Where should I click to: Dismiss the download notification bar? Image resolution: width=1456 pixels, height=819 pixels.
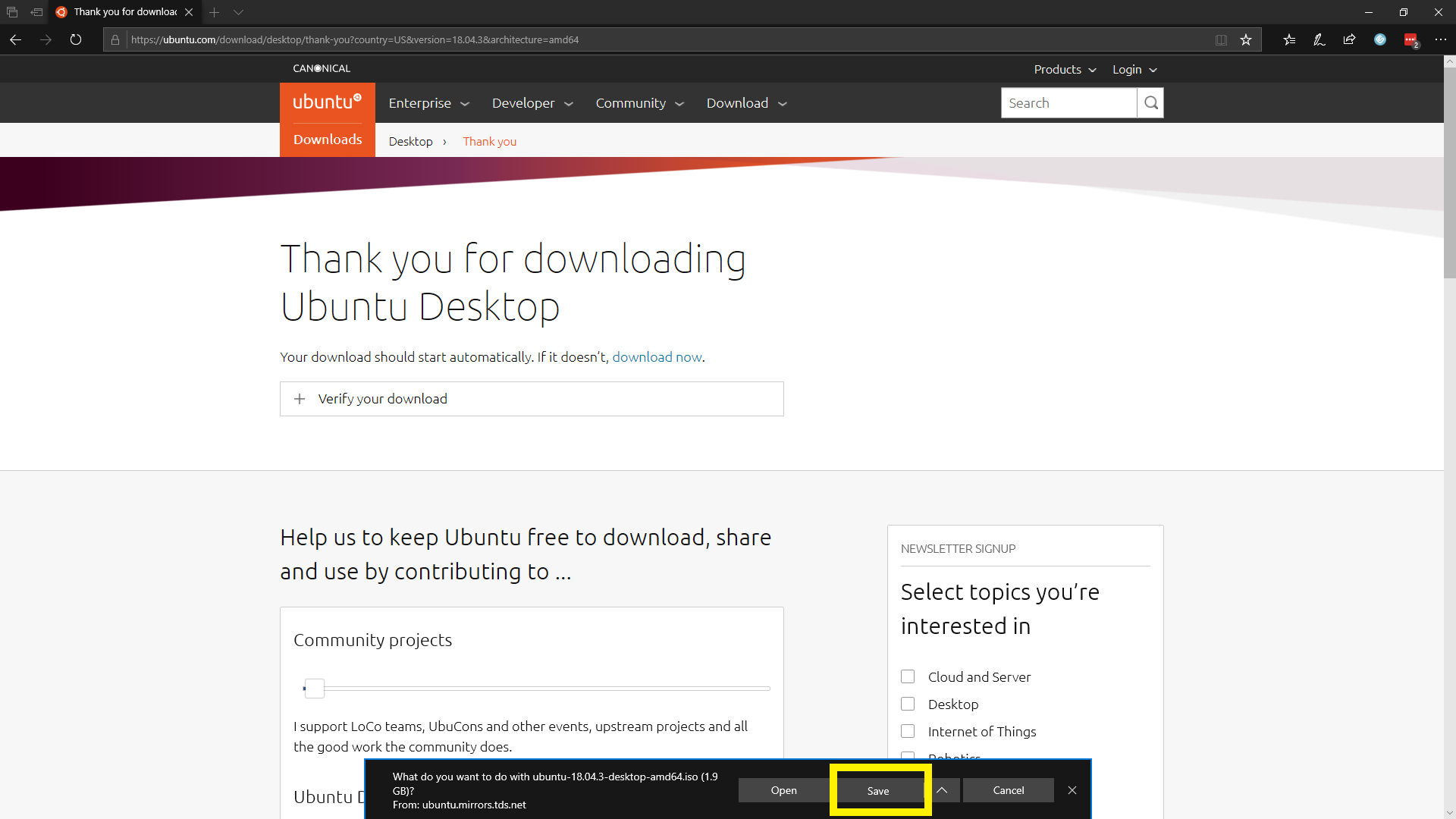coord(1072,790)
